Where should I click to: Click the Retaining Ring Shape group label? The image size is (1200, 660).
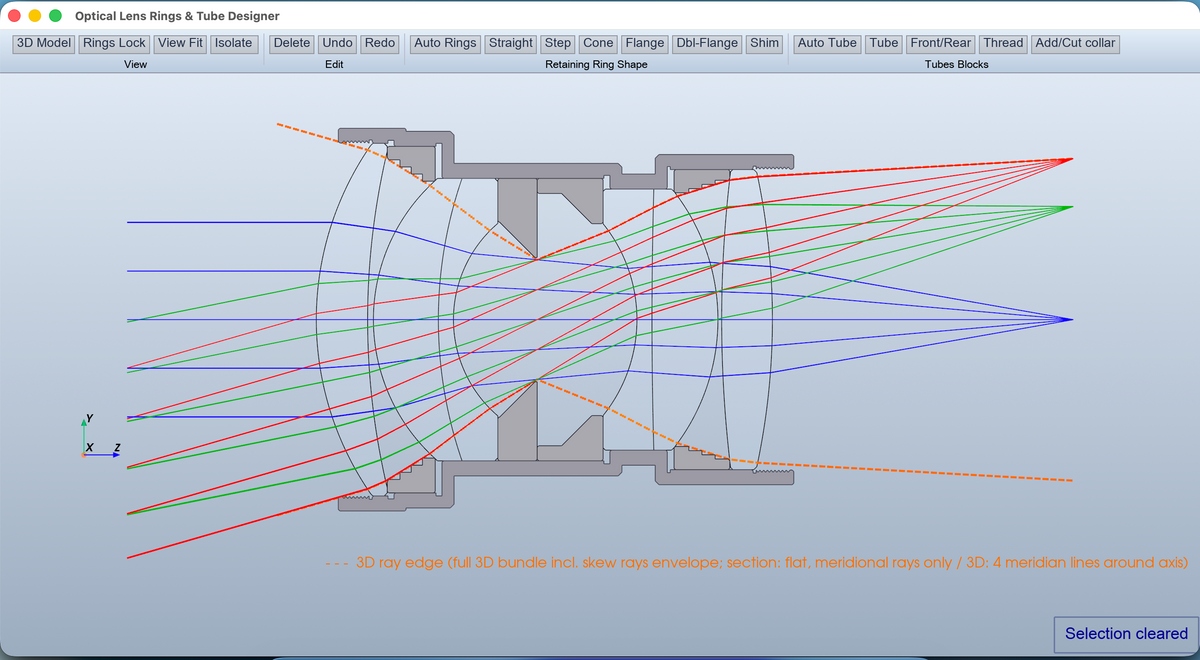tap(596, 64)
